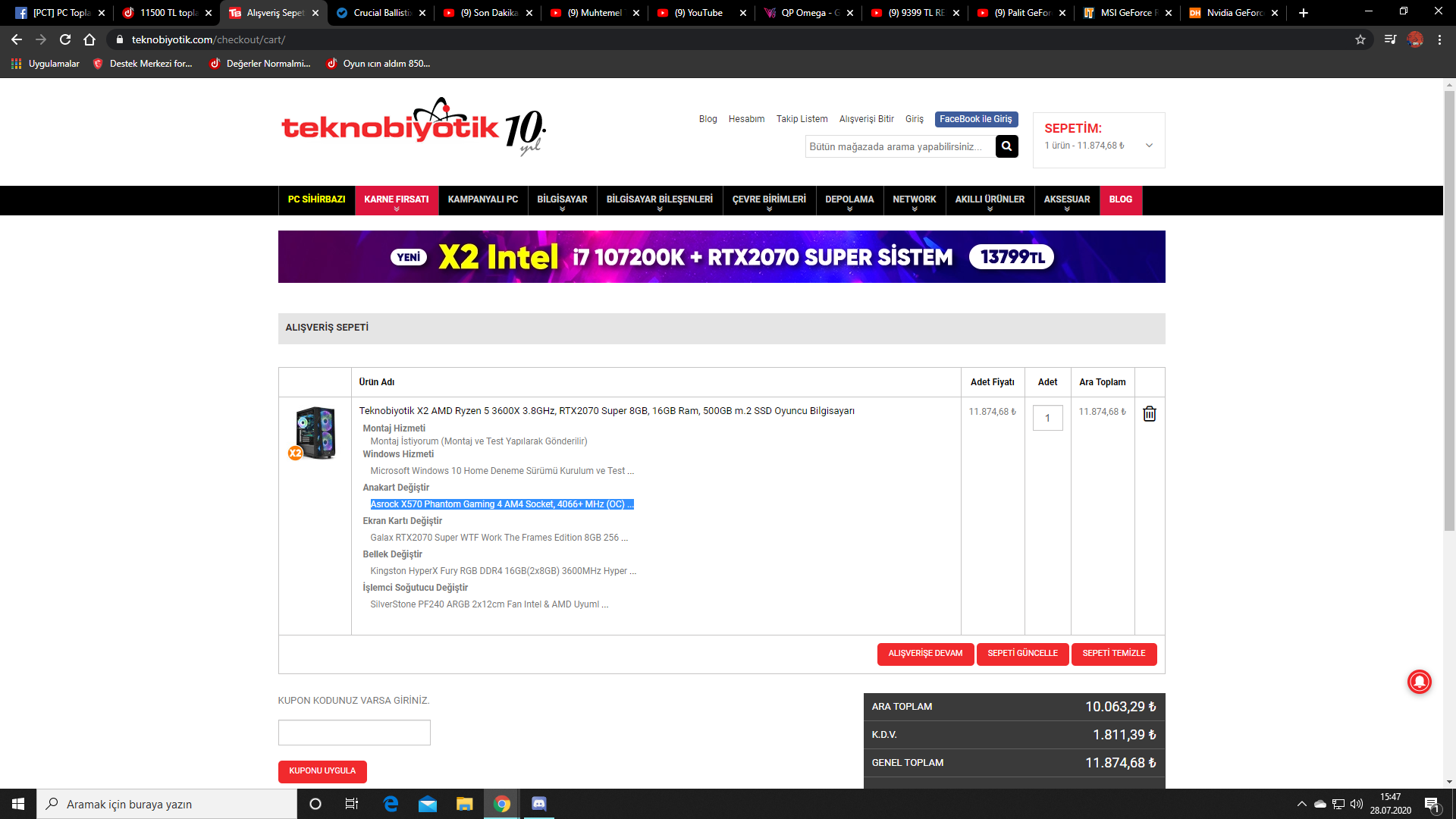Click FaceBook ile Giriş button
The height and width of the screenshot is (819, 1456).
(x=975, y=119)
